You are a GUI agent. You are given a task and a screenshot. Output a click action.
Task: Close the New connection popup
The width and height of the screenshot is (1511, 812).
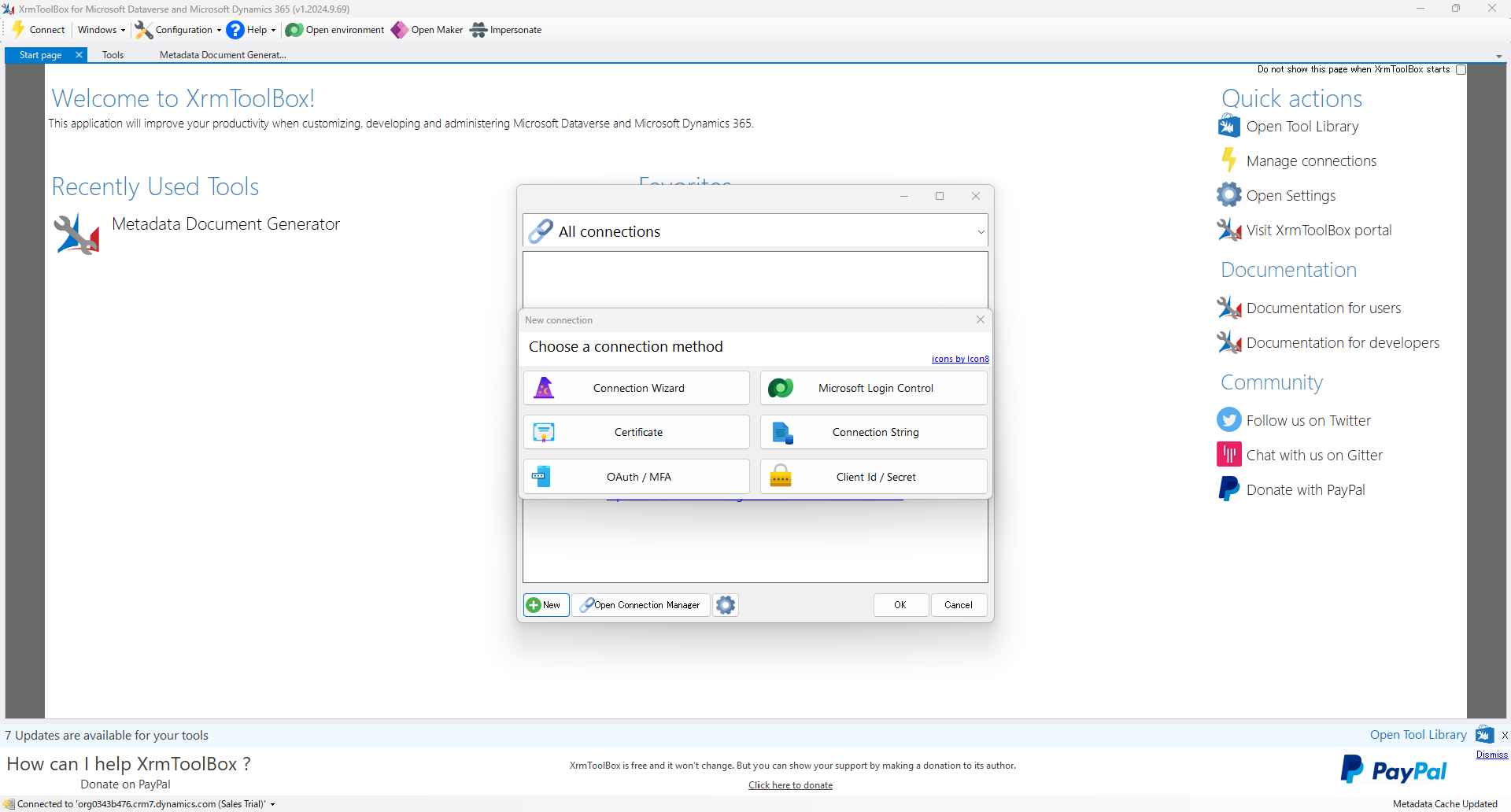coord(981,319)
